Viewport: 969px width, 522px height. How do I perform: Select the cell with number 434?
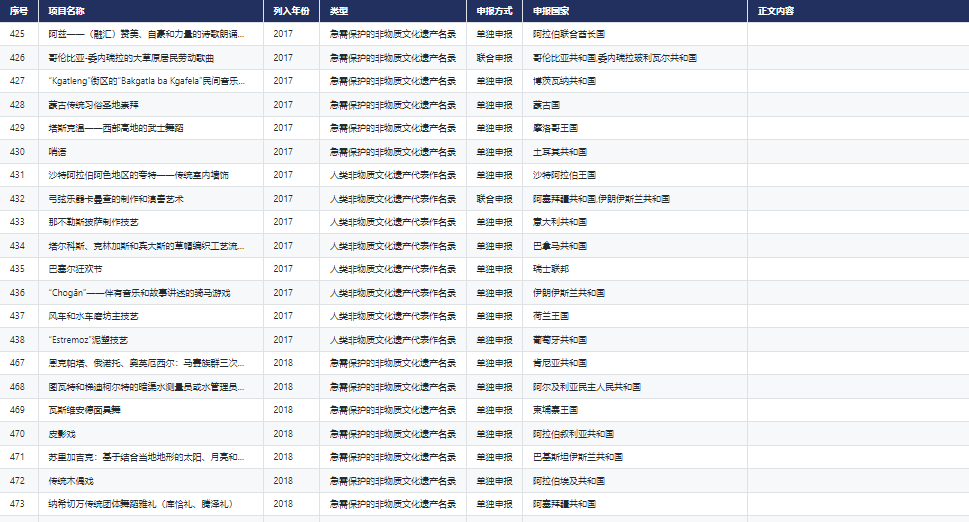(x=17, y=246)
